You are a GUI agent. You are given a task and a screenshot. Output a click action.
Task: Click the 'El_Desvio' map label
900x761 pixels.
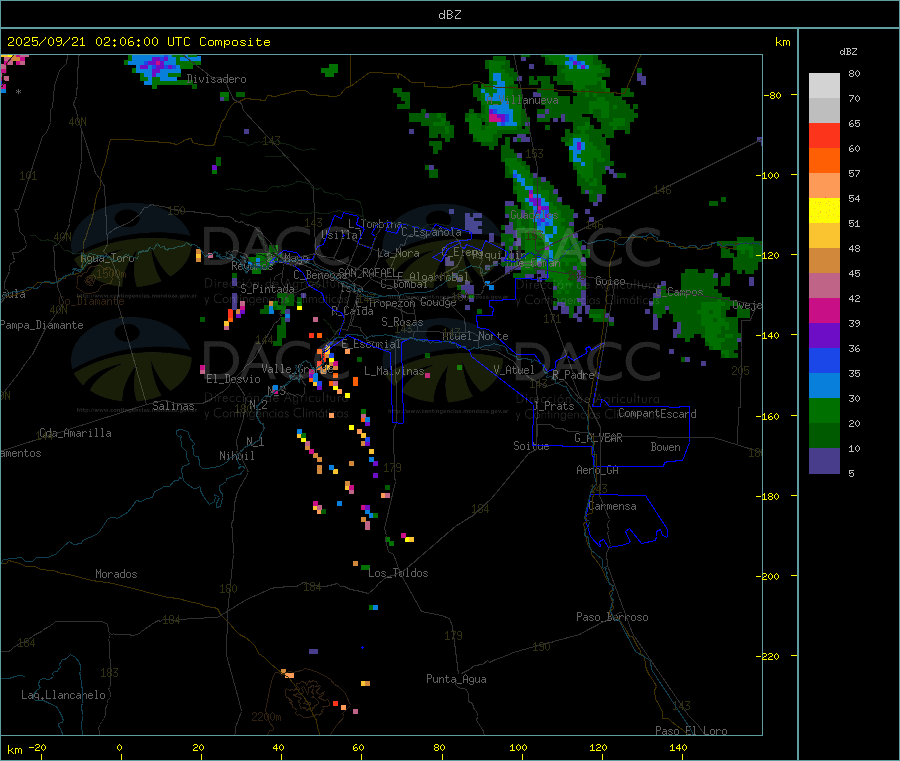[x=234, y=379]
